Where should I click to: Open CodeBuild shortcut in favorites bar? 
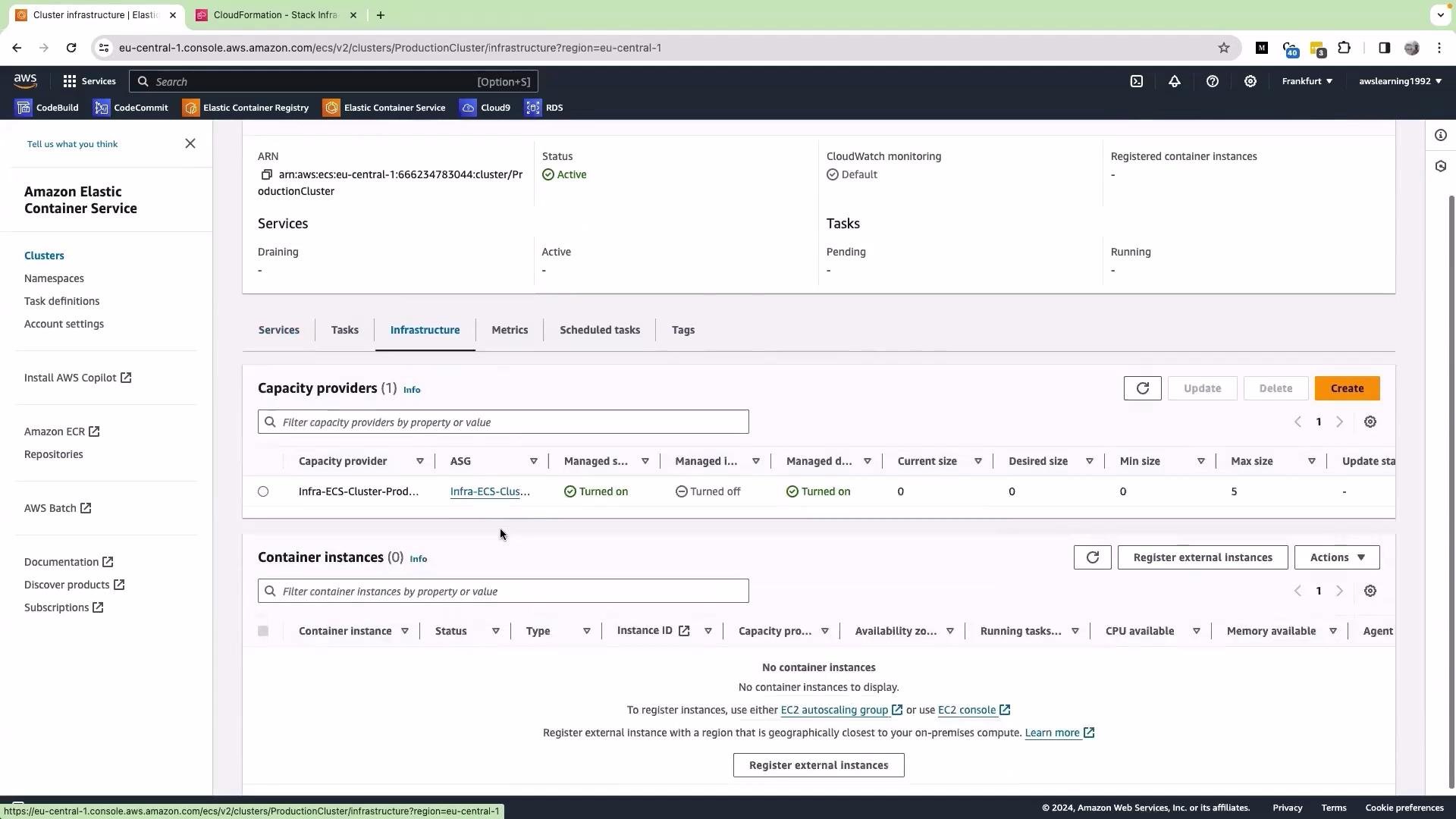click(x=48, y=108)
